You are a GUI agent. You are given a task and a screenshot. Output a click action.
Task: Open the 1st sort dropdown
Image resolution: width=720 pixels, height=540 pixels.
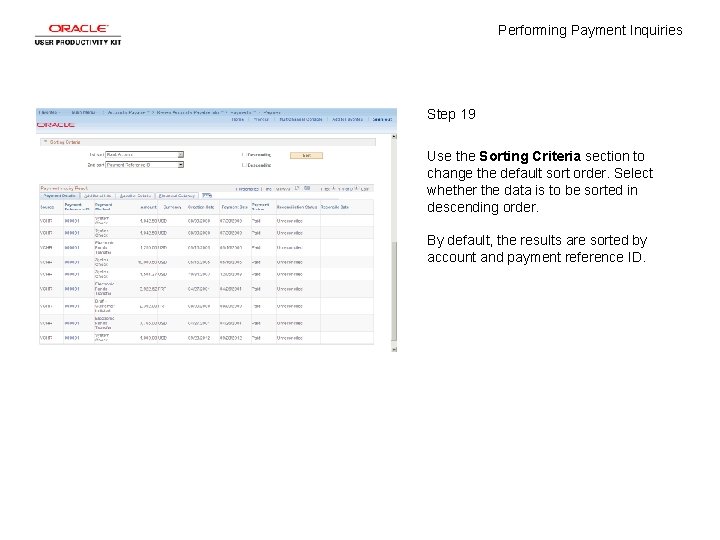(145, 155)
